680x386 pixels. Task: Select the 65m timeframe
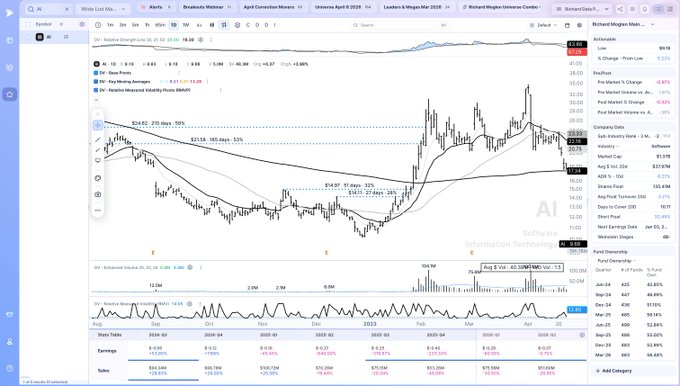160,25
